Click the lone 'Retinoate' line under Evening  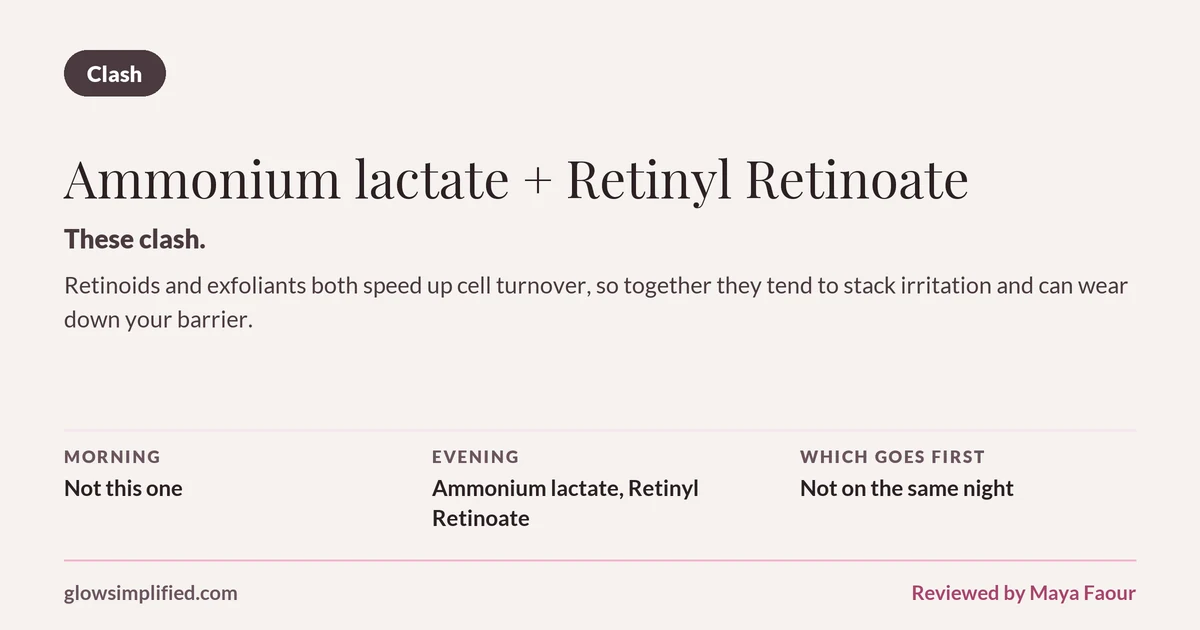coord(480,518)
